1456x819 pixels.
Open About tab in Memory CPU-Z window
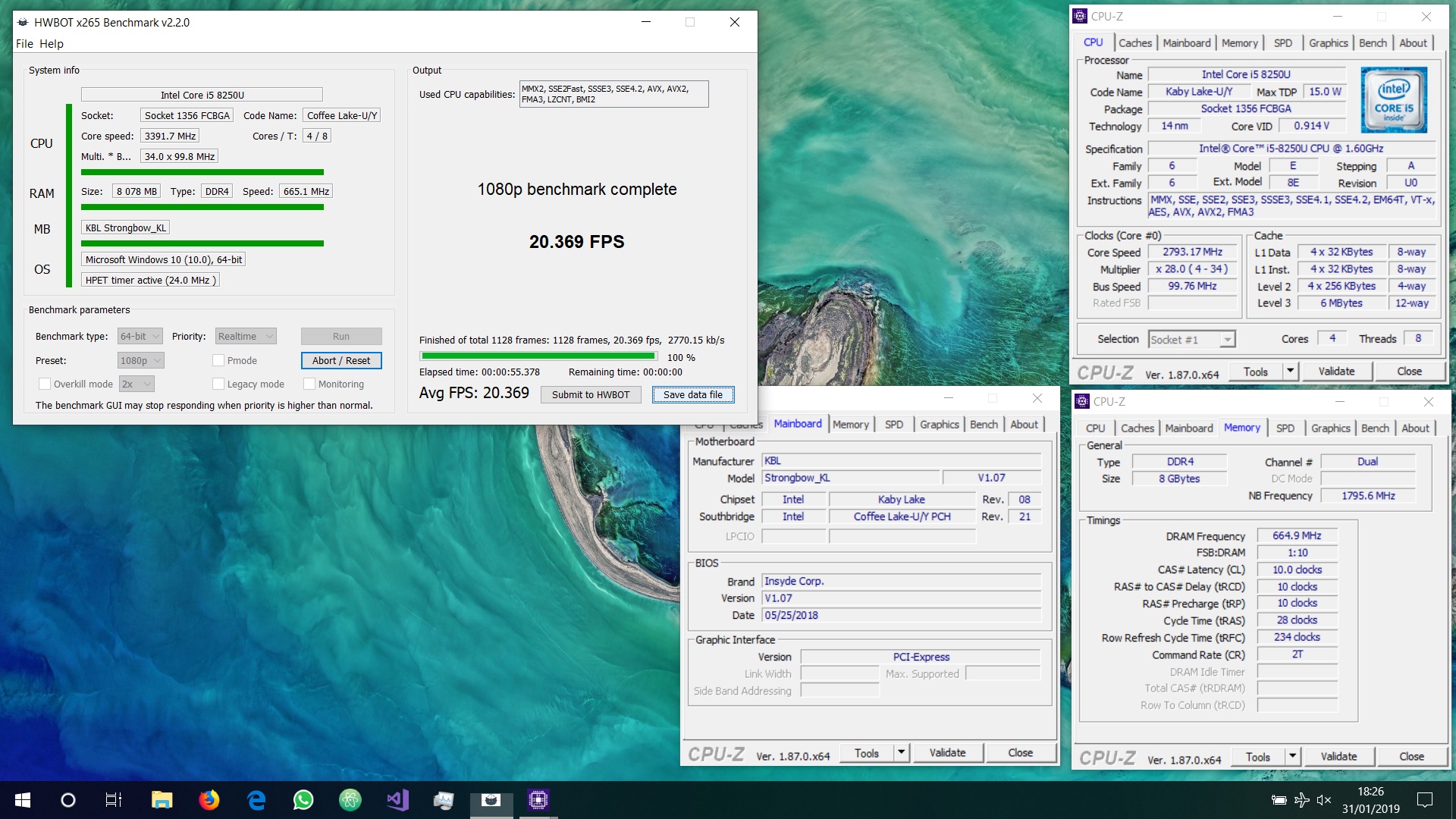pyautogui.click(x=1415, y=428)
